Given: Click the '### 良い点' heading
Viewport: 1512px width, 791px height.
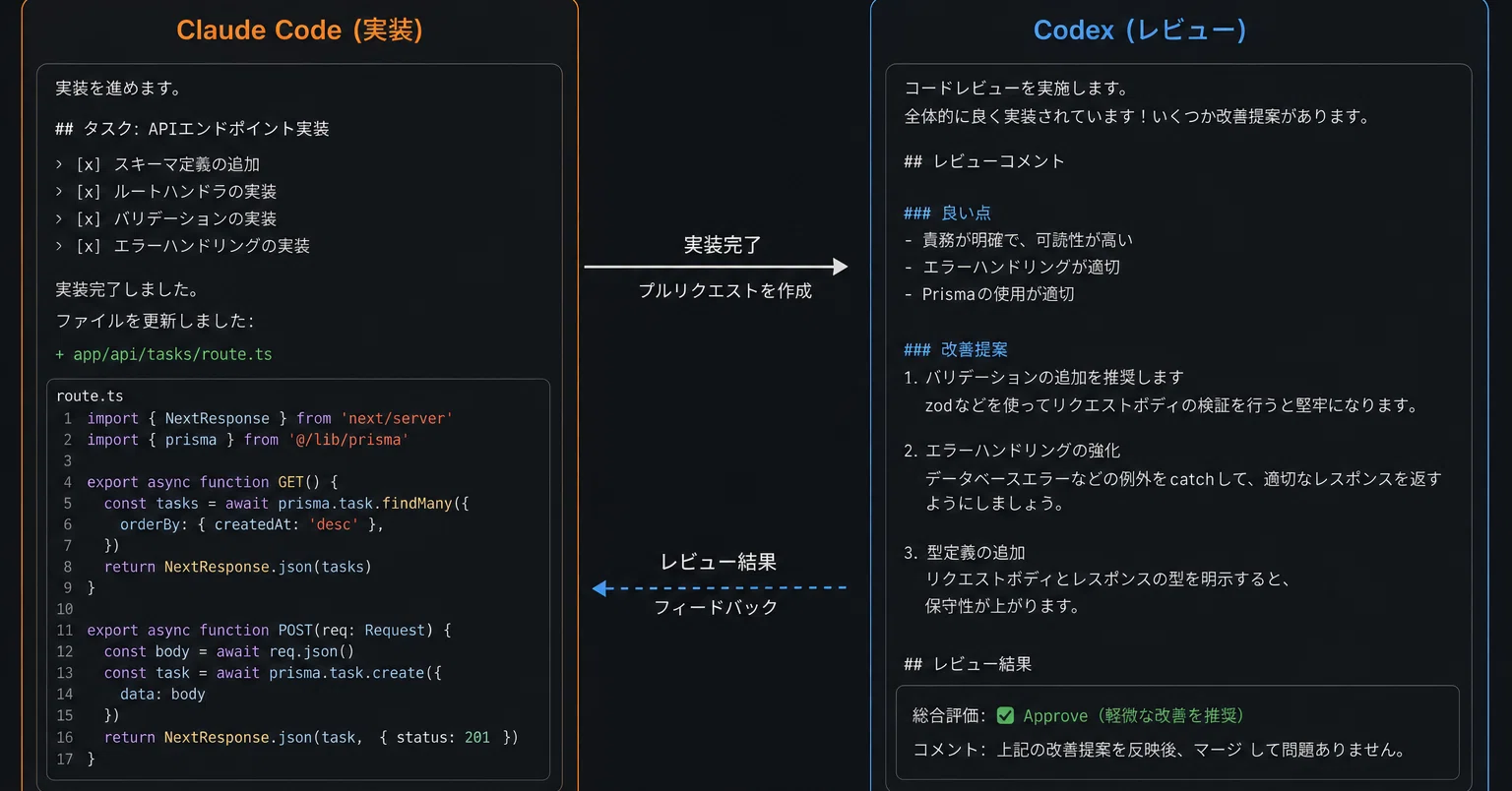Looking at the screenshot, I should 947,213.
